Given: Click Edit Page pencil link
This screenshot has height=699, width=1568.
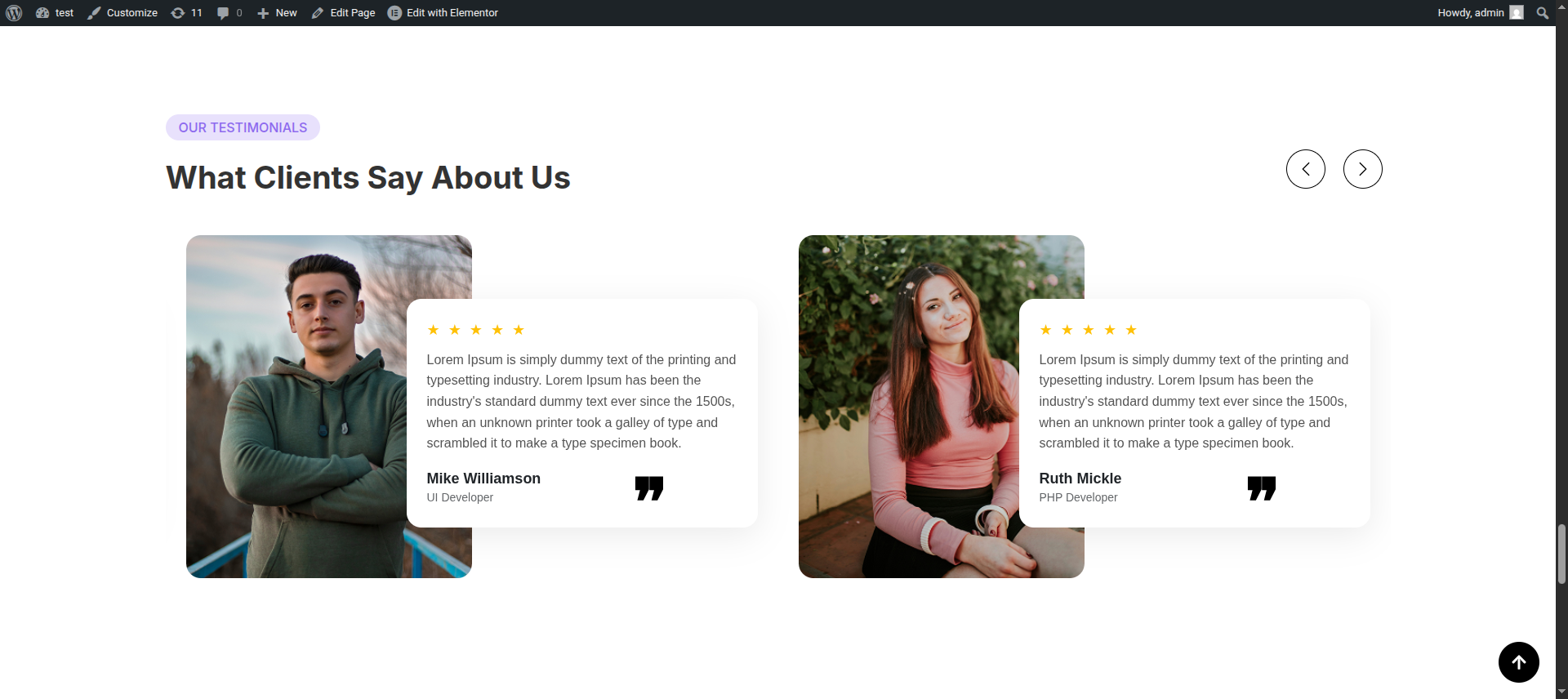Looking at the screenshot, I should click(x=343, y=13).
